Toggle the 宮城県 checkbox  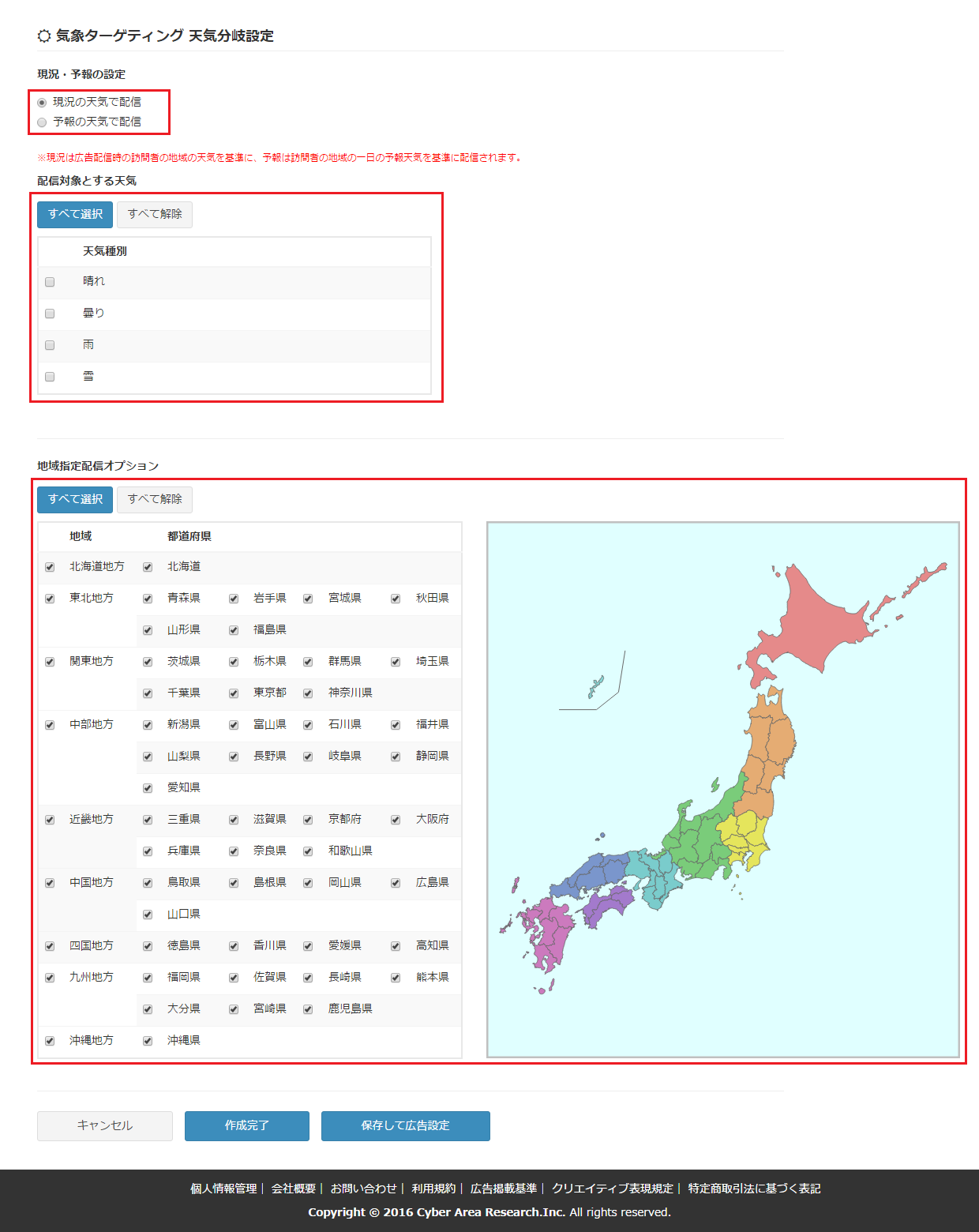(308, 599)
